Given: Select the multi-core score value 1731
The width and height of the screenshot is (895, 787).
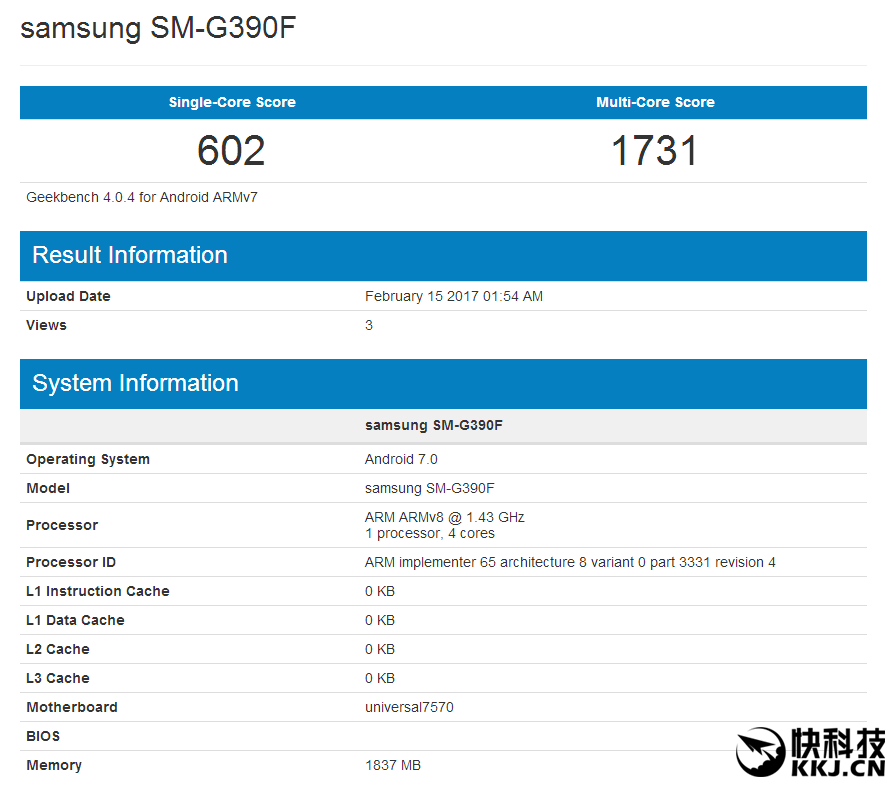Looking at the screenshot, I should 655,151.
